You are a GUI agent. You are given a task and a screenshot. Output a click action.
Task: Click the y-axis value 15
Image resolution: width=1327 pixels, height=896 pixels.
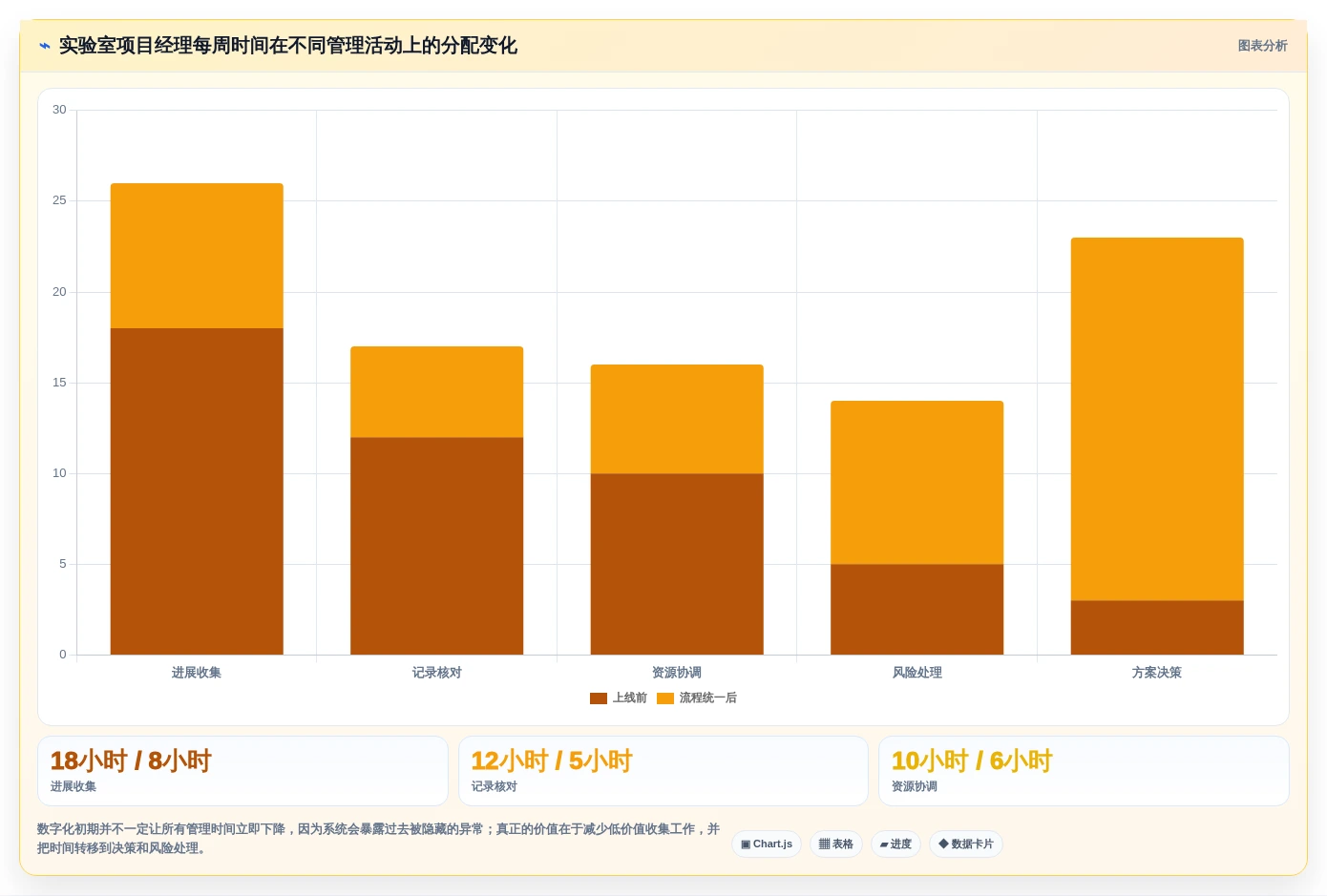point(59,383)
